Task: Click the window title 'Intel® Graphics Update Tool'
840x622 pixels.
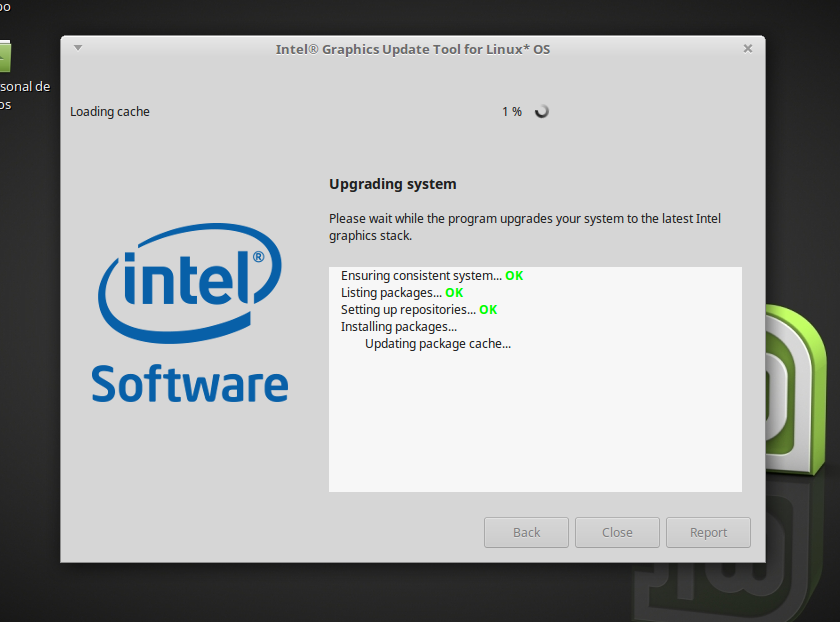Action: (x=412, y=49)
